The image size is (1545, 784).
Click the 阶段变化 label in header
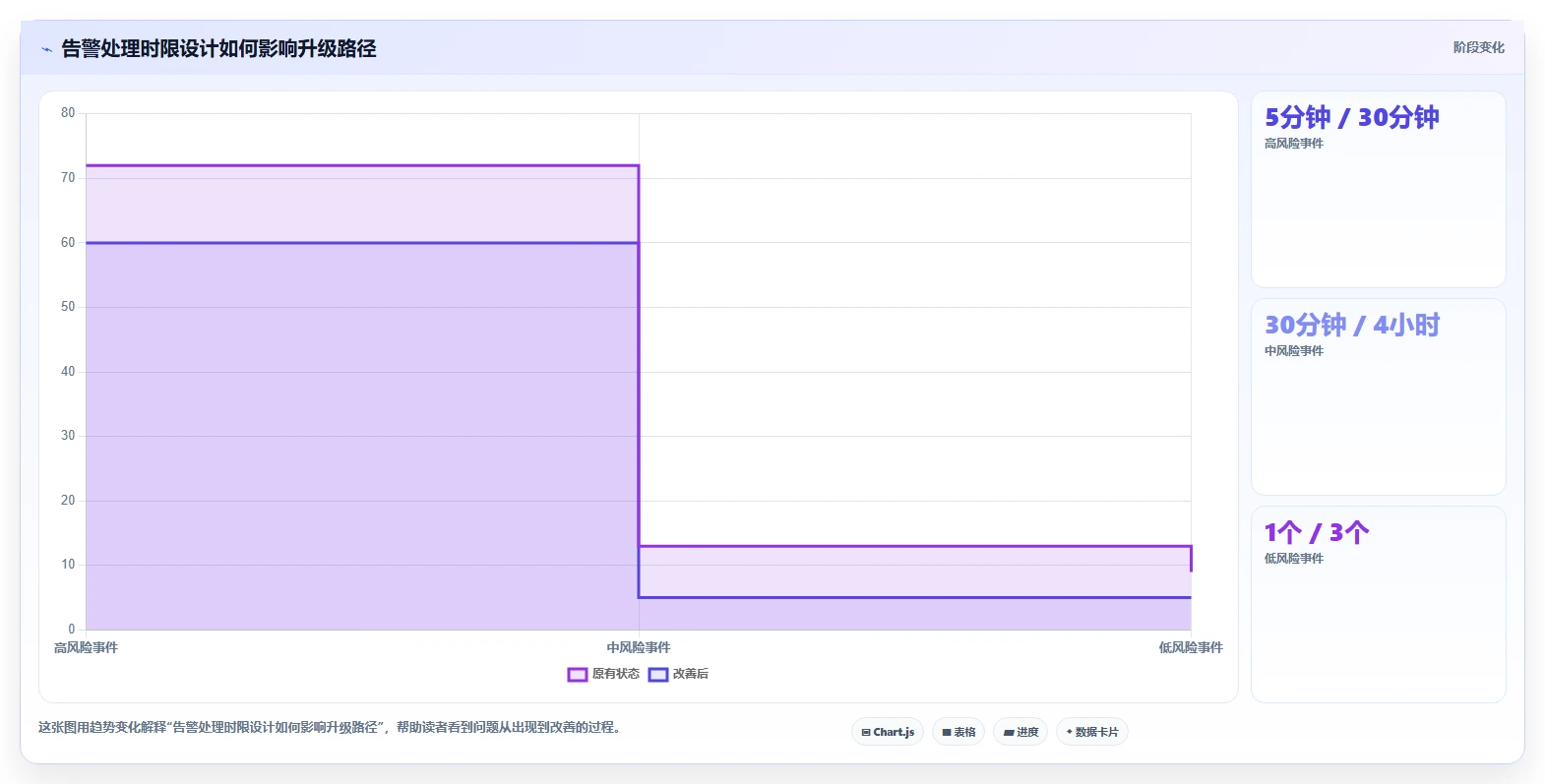[x=1478, y=47]
